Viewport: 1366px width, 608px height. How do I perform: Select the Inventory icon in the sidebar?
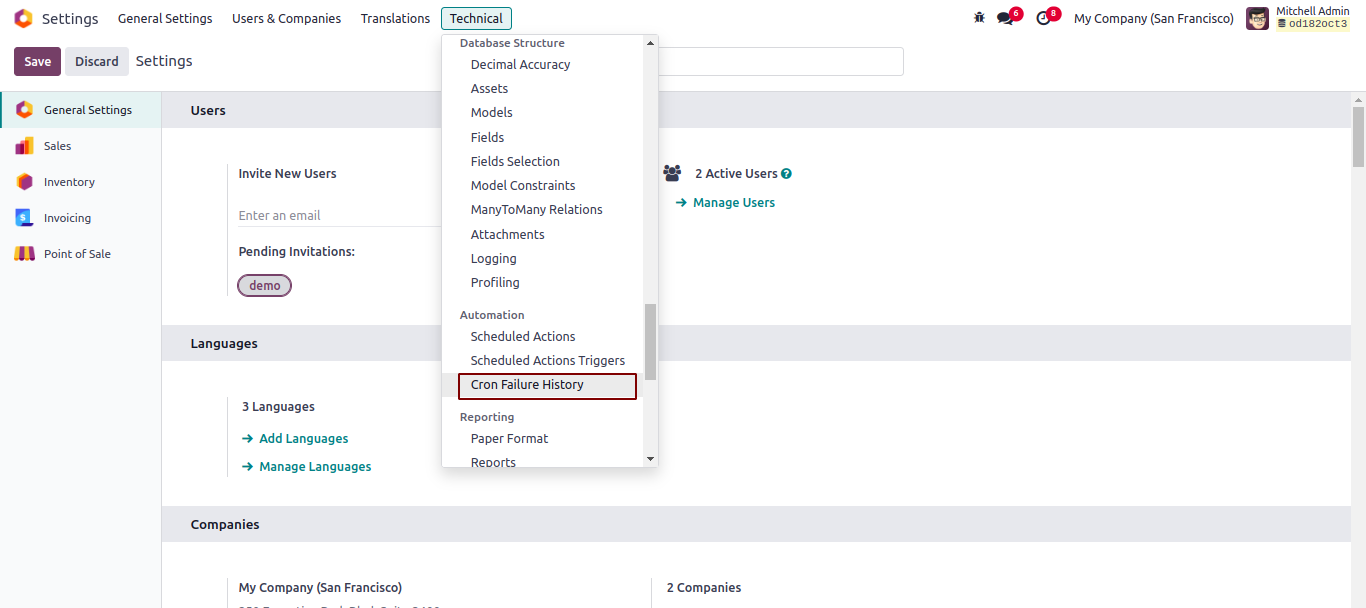click(24, 182)
